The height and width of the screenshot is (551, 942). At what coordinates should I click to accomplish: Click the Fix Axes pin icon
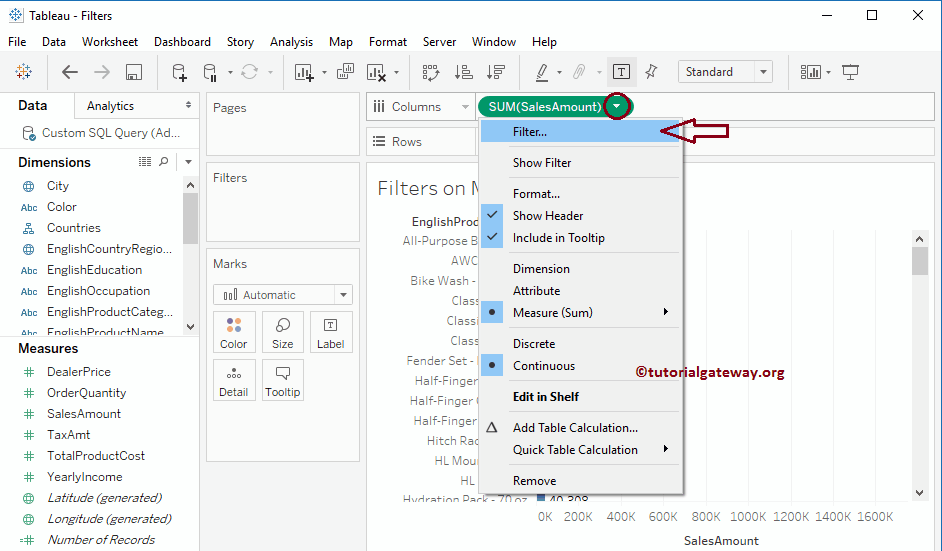pyautogui.click(x=651, y=72)
